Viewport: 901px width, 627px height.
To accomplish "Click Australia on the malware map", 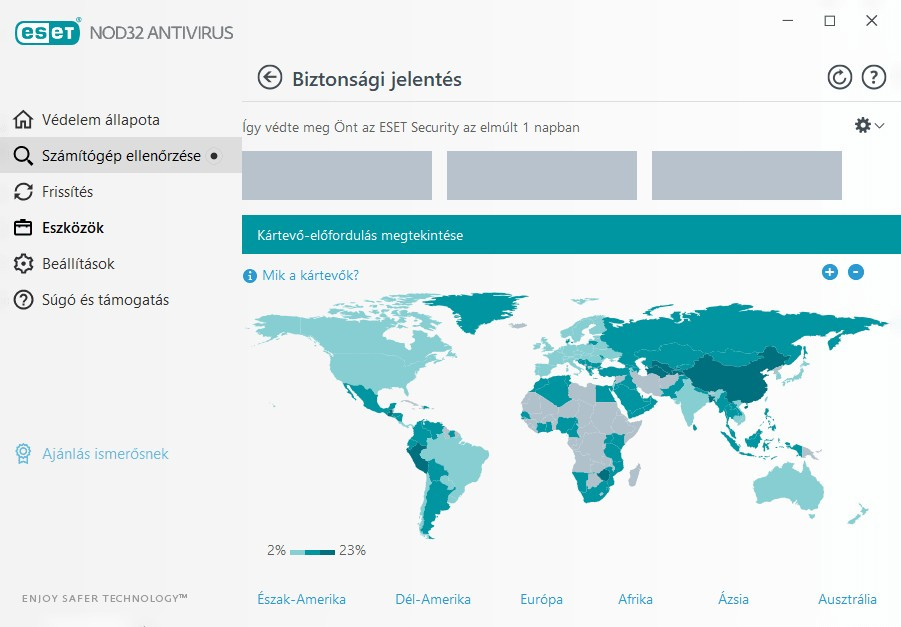I will [x=787, y=487].
